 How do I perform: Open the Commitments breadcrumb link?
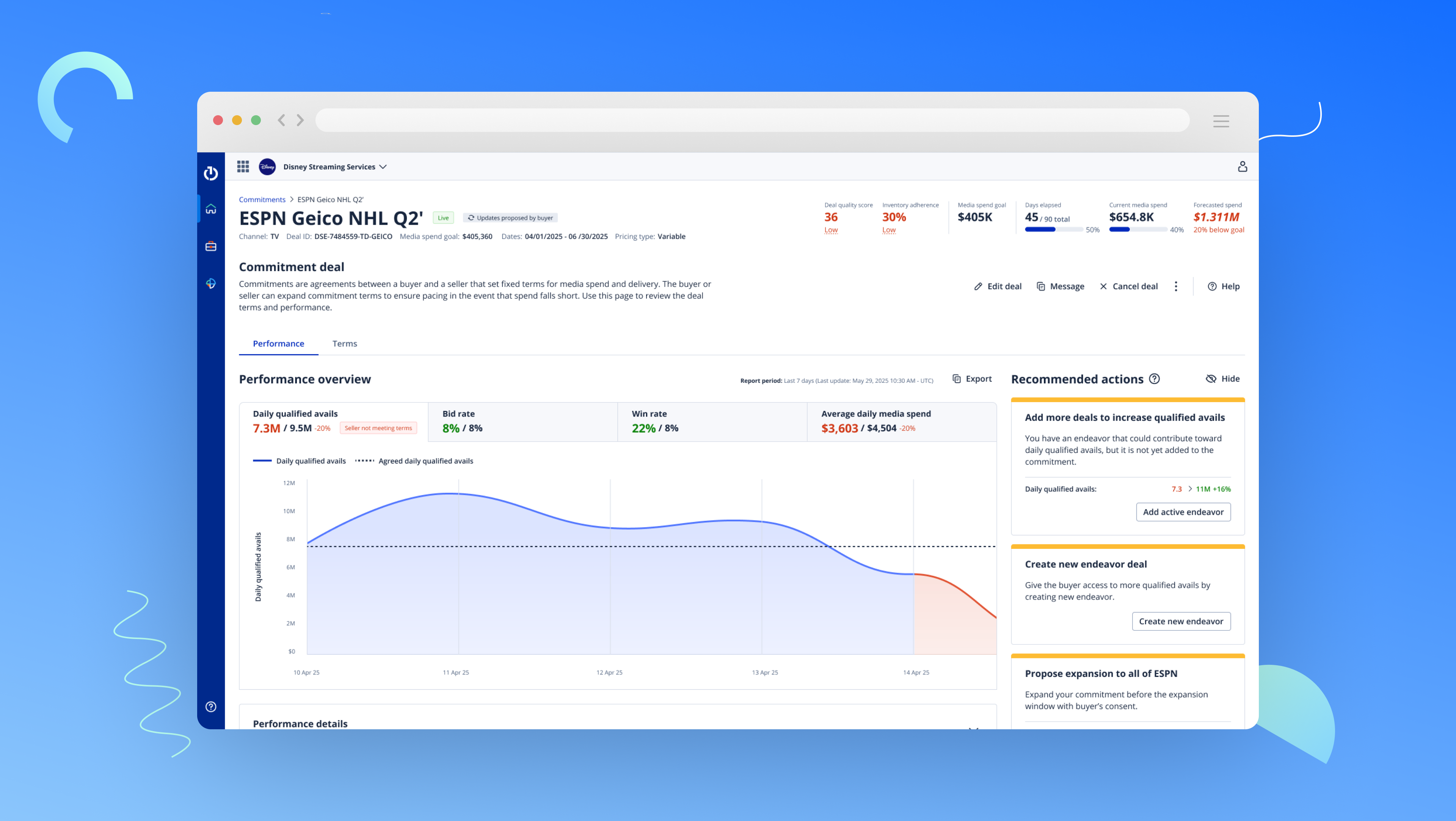click(262, 199)
